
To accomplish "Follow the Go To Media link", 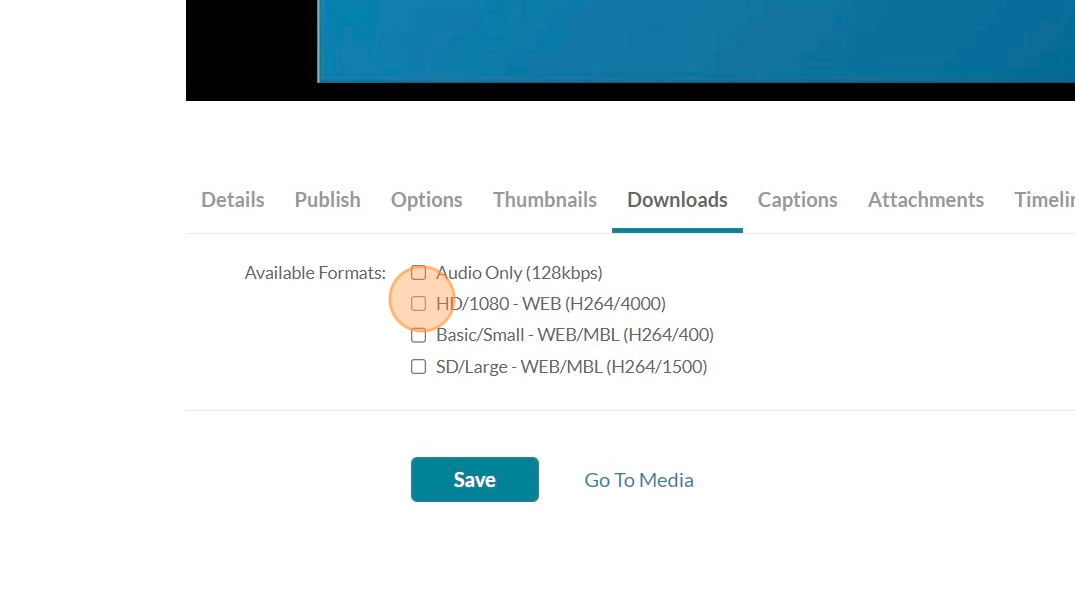I will pos(639,480).
